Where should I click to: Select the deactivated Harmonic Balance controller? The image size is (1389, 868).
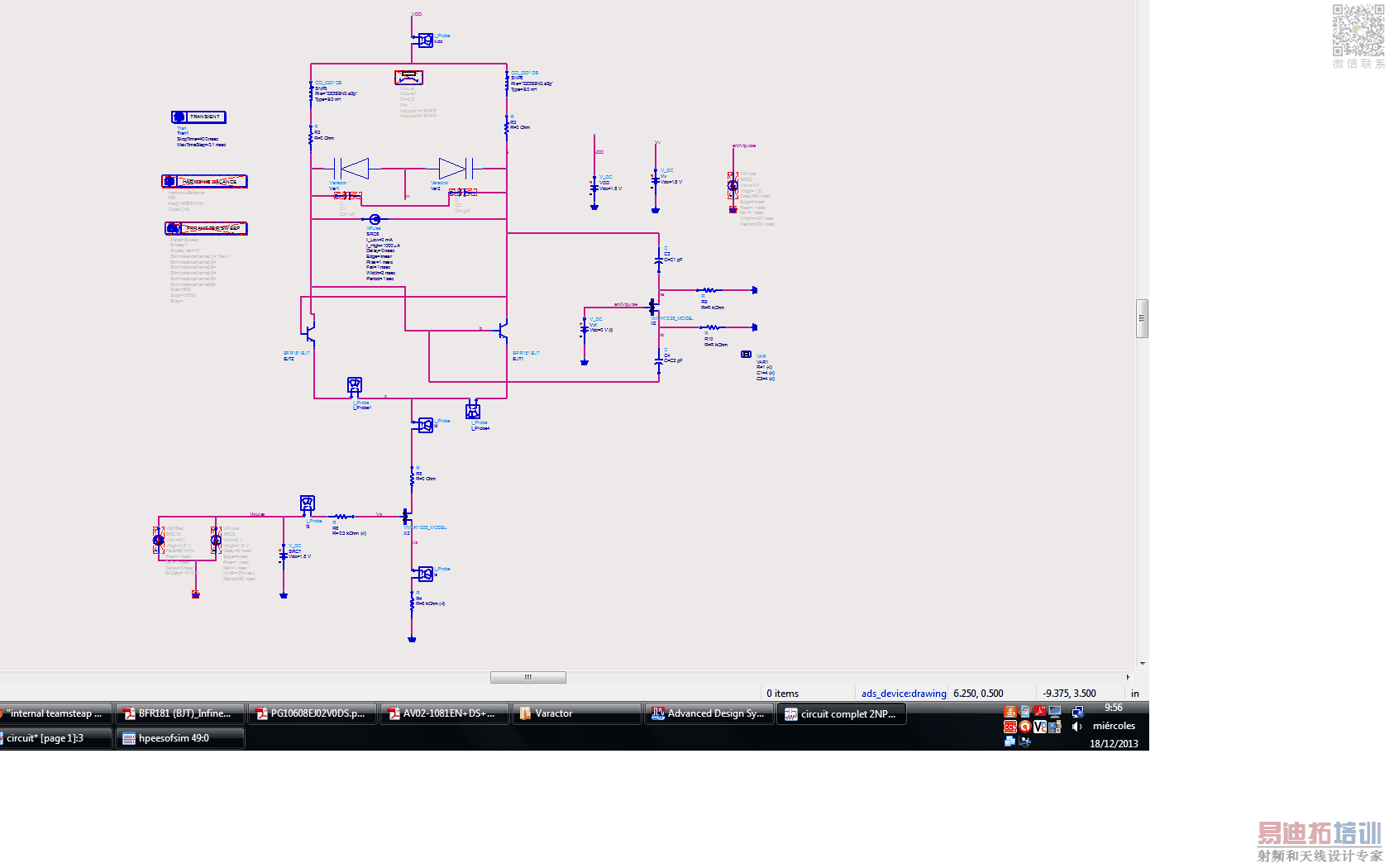(x=204, y=181)
